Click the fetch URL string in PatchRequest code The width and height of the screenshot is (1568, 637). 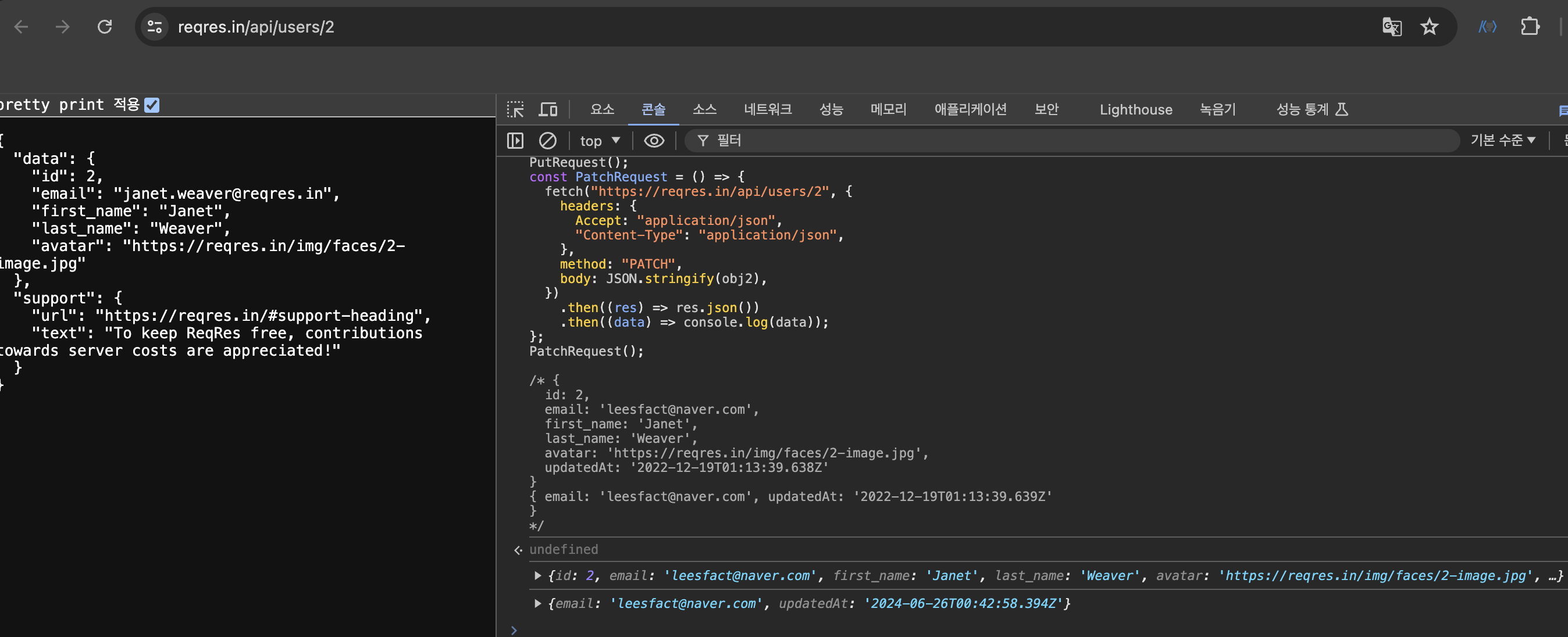pos(710,192)
